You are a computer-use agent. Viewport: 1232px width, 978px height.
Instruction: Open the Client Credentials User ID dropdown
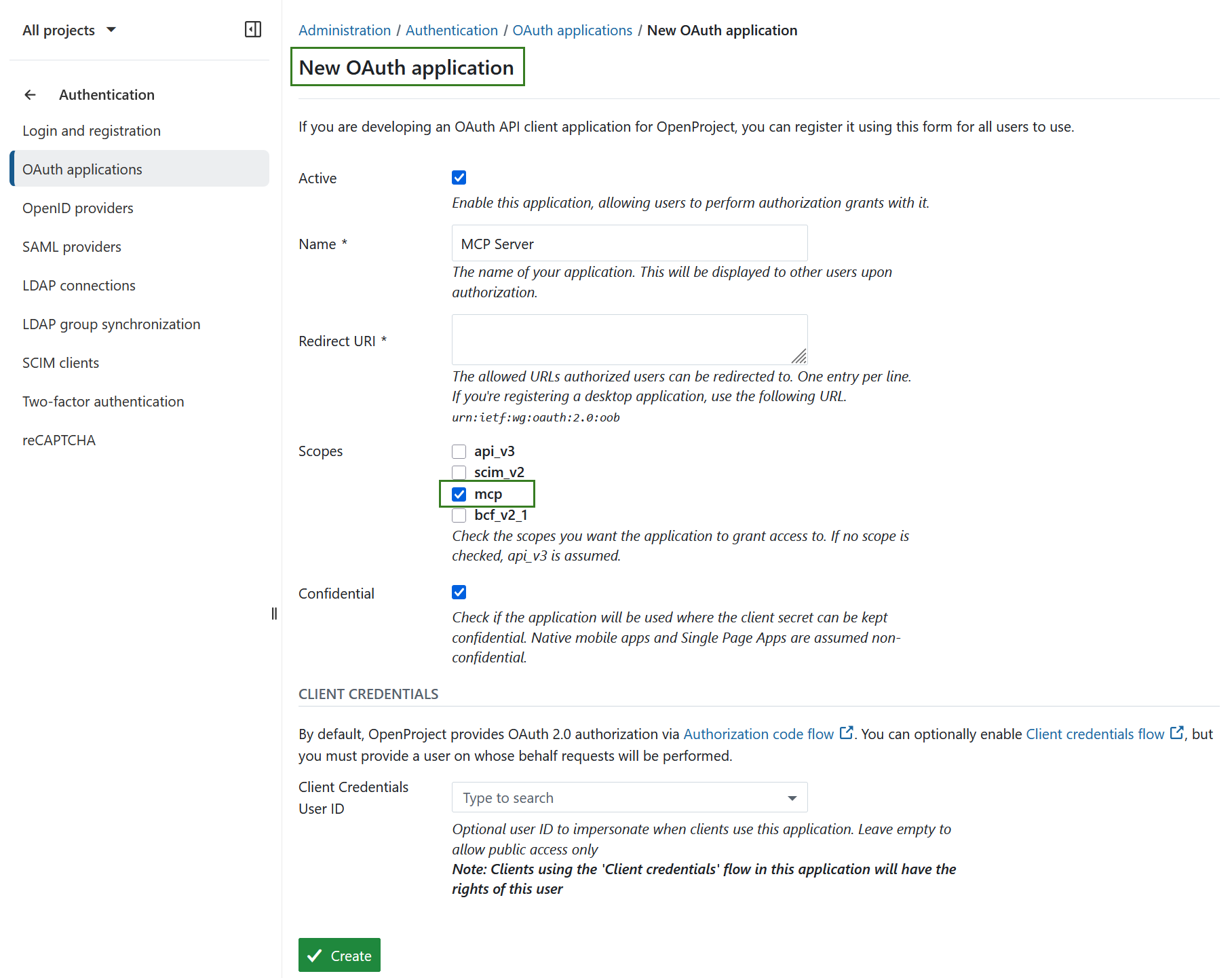[791, 797]
